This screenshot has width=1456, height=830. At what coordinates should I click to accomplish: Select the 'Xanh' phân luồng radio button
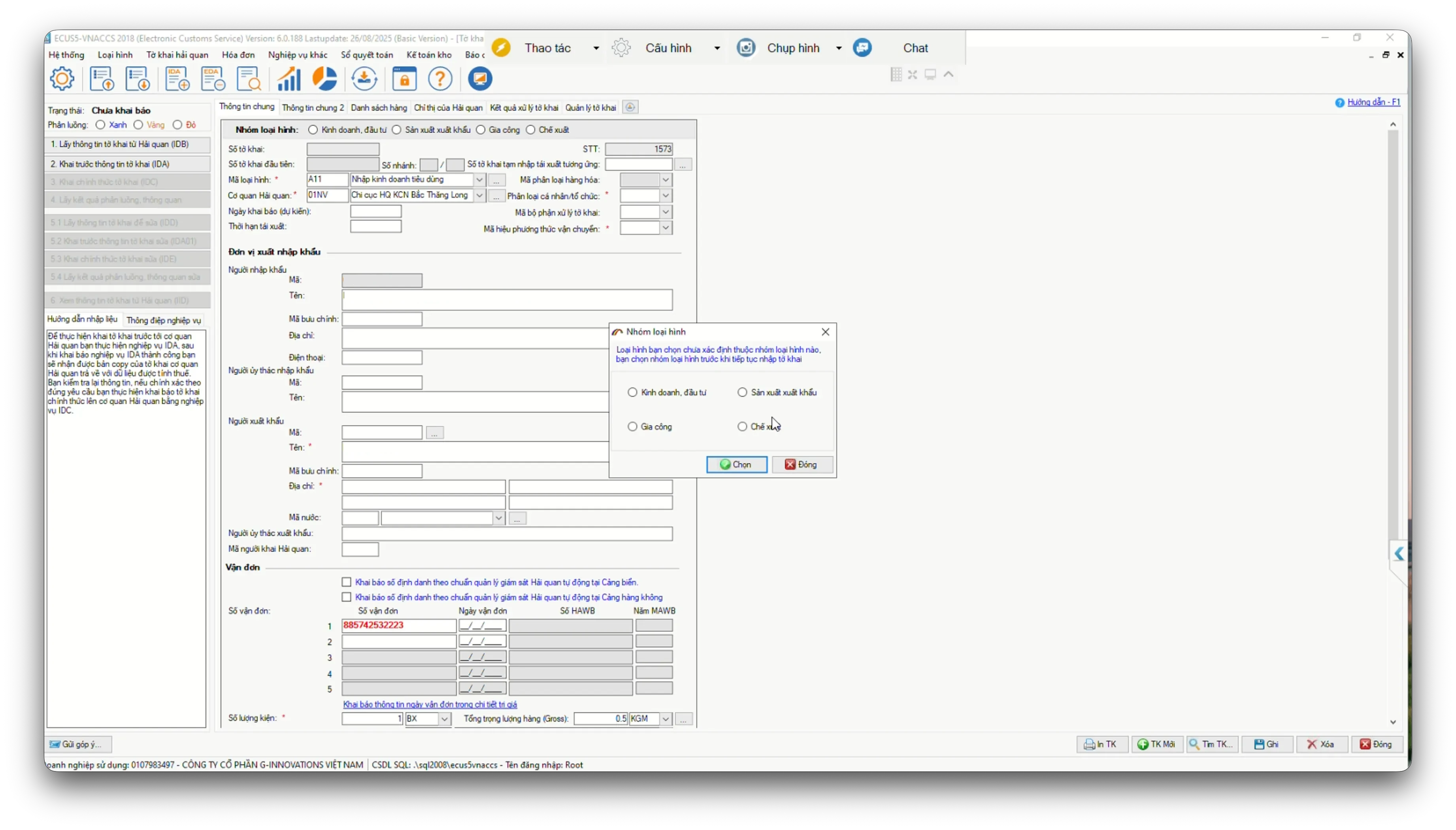tap(101, 125)
